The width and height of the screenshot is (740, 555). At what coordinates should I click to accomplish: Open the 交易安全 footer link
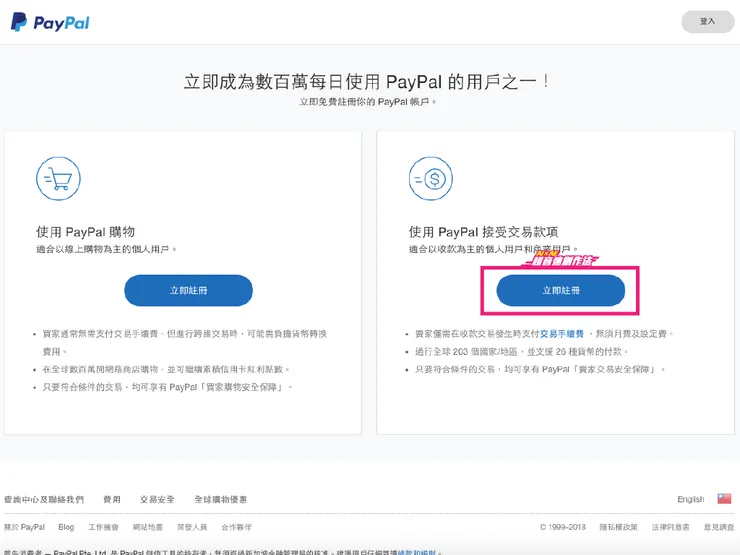(157, 499)
